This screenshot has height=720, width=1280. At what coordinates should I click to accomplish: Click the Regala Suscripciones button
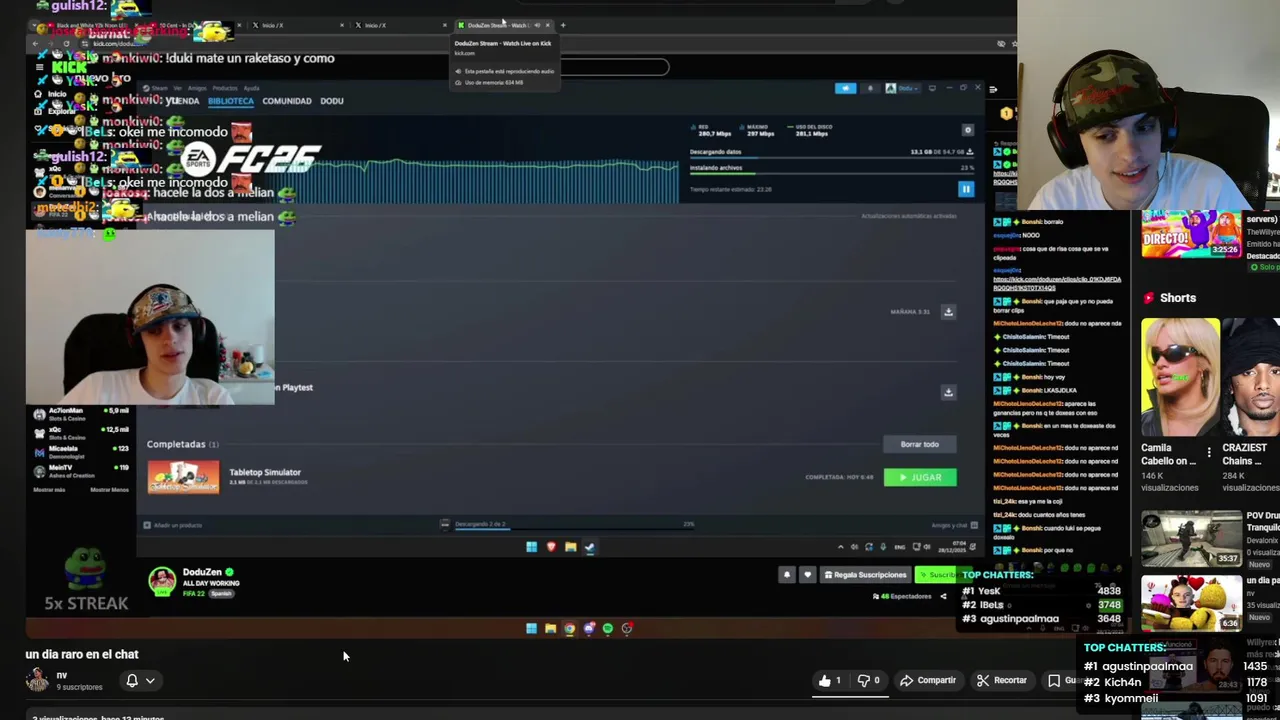tap(864, 575)
